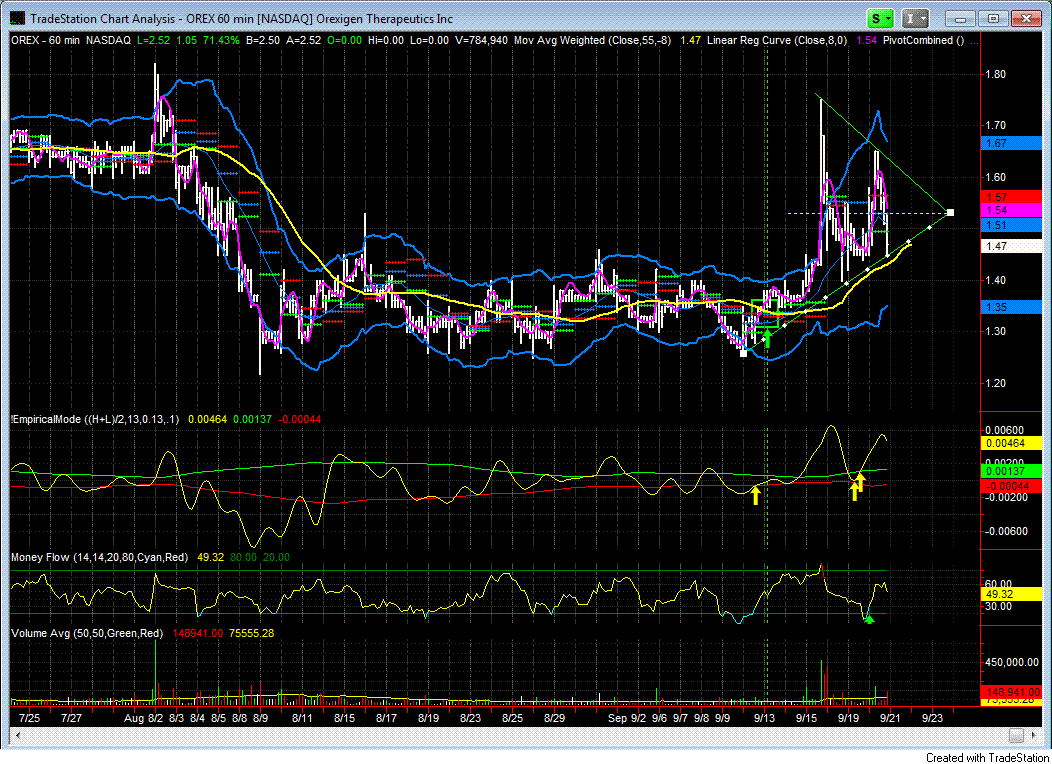The image size is (1052, 764).
Task: Click the blue 1.67 price tag on axis
Action: [1010, 143]
